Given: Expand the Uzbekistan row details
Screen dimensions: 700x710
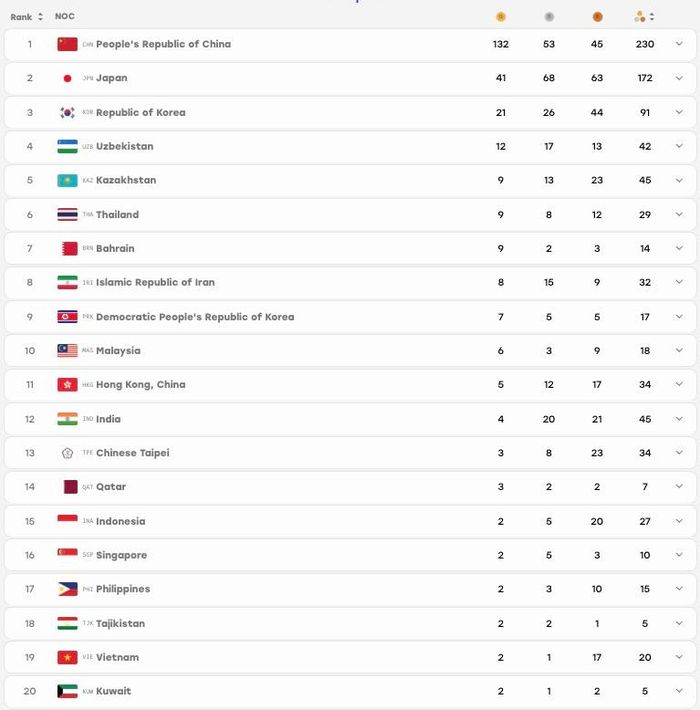Looking at the screenshot, I should point(679,146).
